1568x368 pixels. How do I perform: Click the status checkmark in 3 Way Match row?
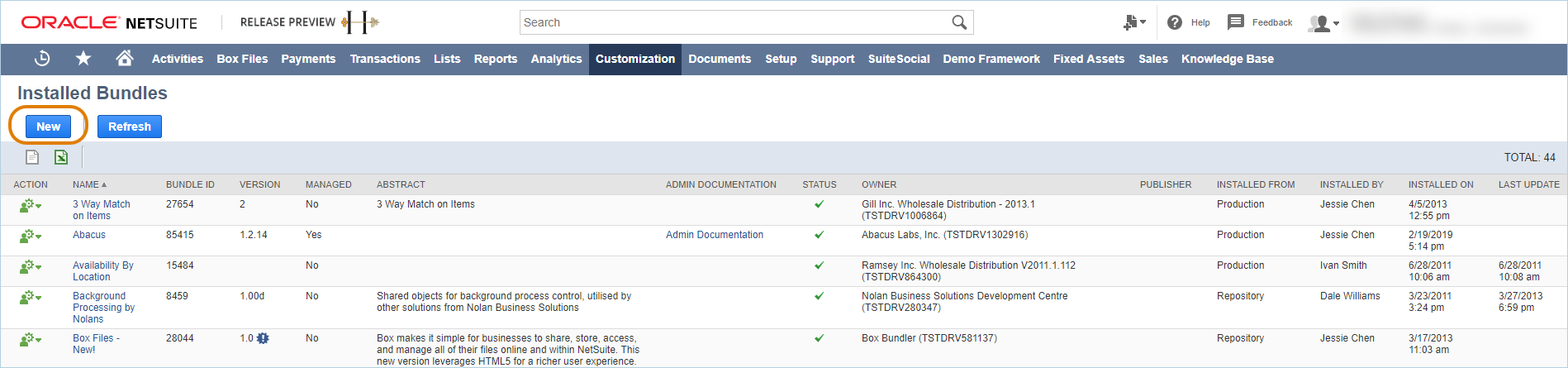pyautogui.click(x=819, y=204)
